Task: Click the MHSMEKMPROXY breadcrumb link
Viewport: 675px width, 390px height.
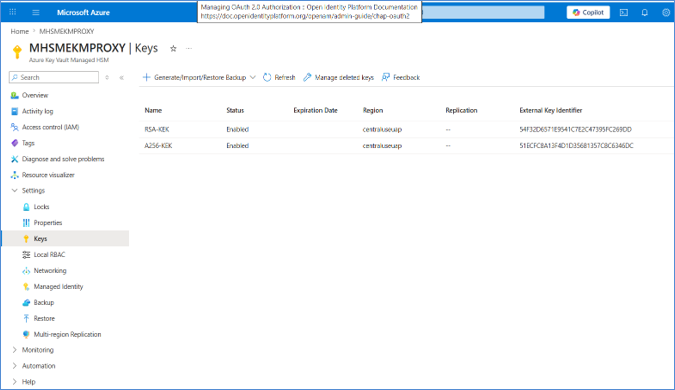Action: (x=67, y=31)
